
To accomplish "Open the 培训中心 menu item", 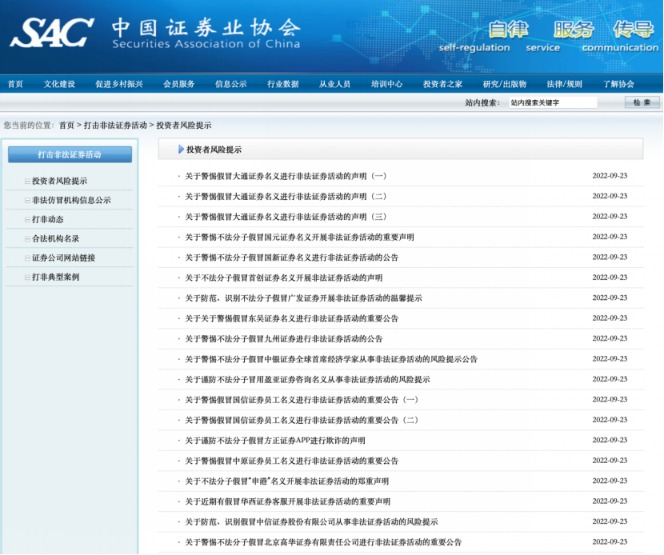I will [387, 84].
